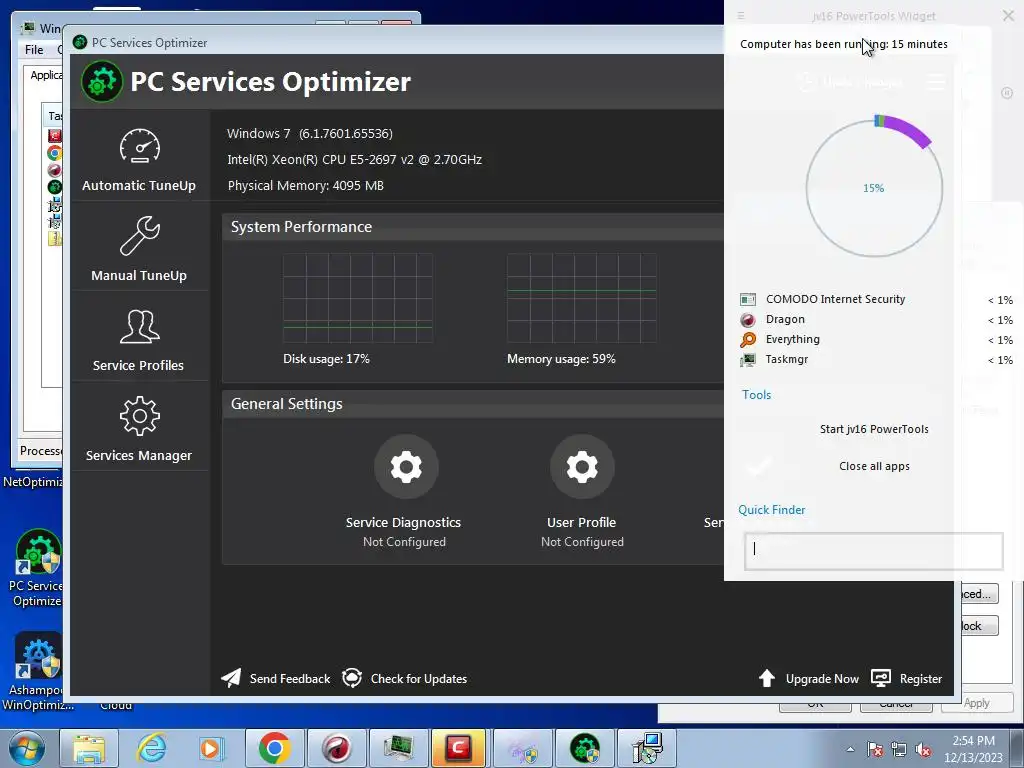The image size is (1024, 768).
Task: Click the Dragon browser icon in widget list
Action: pyautogui.click(x=748, y=319)
